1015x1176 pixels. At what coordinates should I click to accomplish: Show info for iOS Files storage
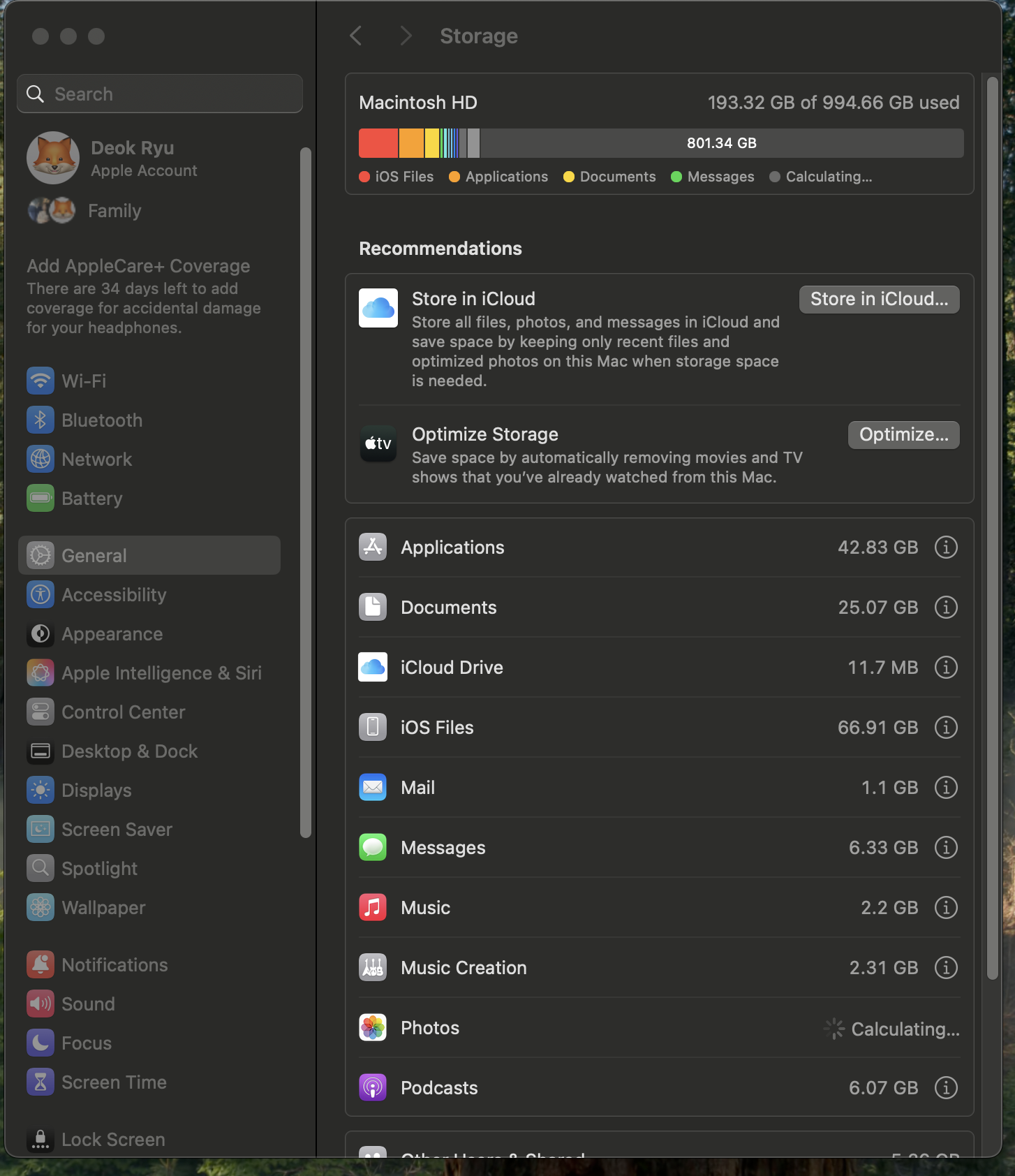click(x=946, y=727)
